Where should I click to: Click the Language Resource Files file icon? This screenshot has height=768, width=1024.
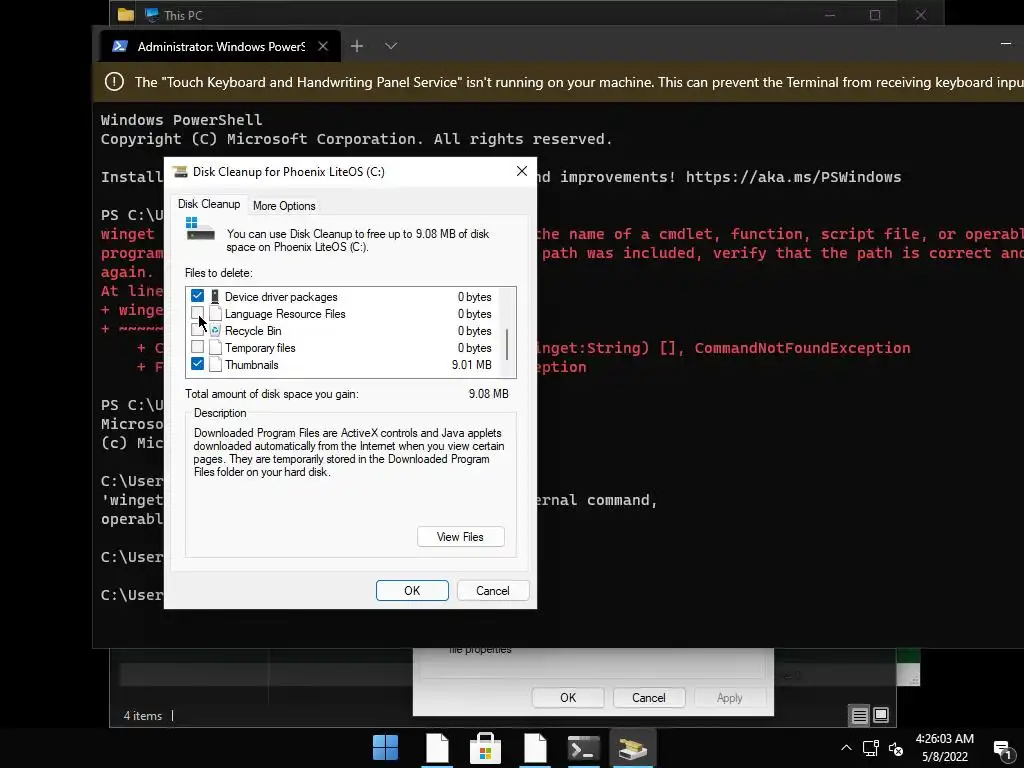215,313
